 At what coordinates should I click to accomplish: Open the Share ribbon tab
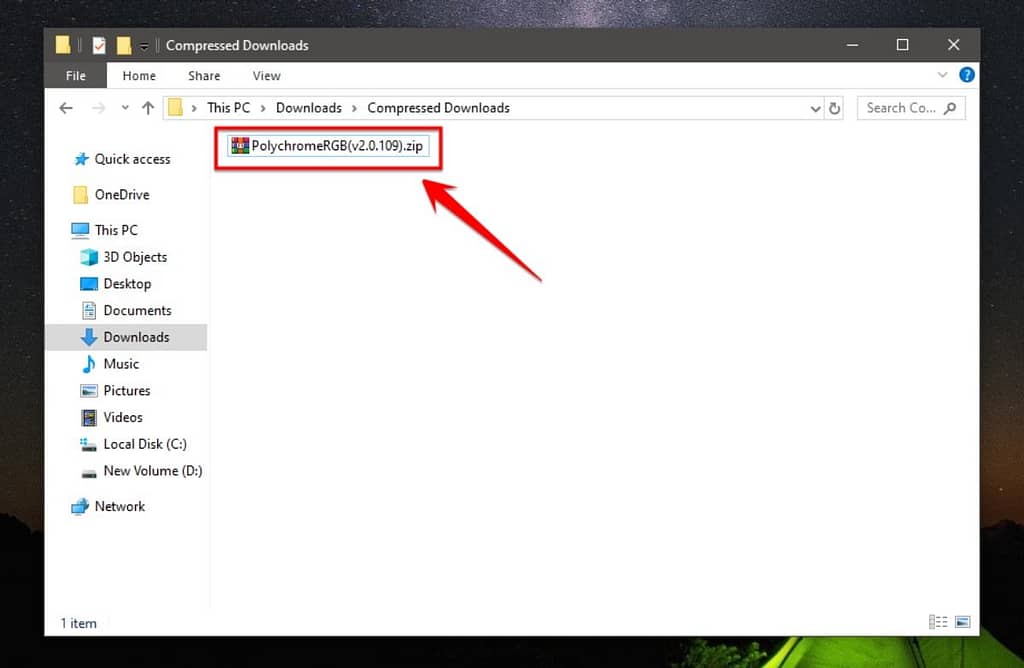click(204, 76)
